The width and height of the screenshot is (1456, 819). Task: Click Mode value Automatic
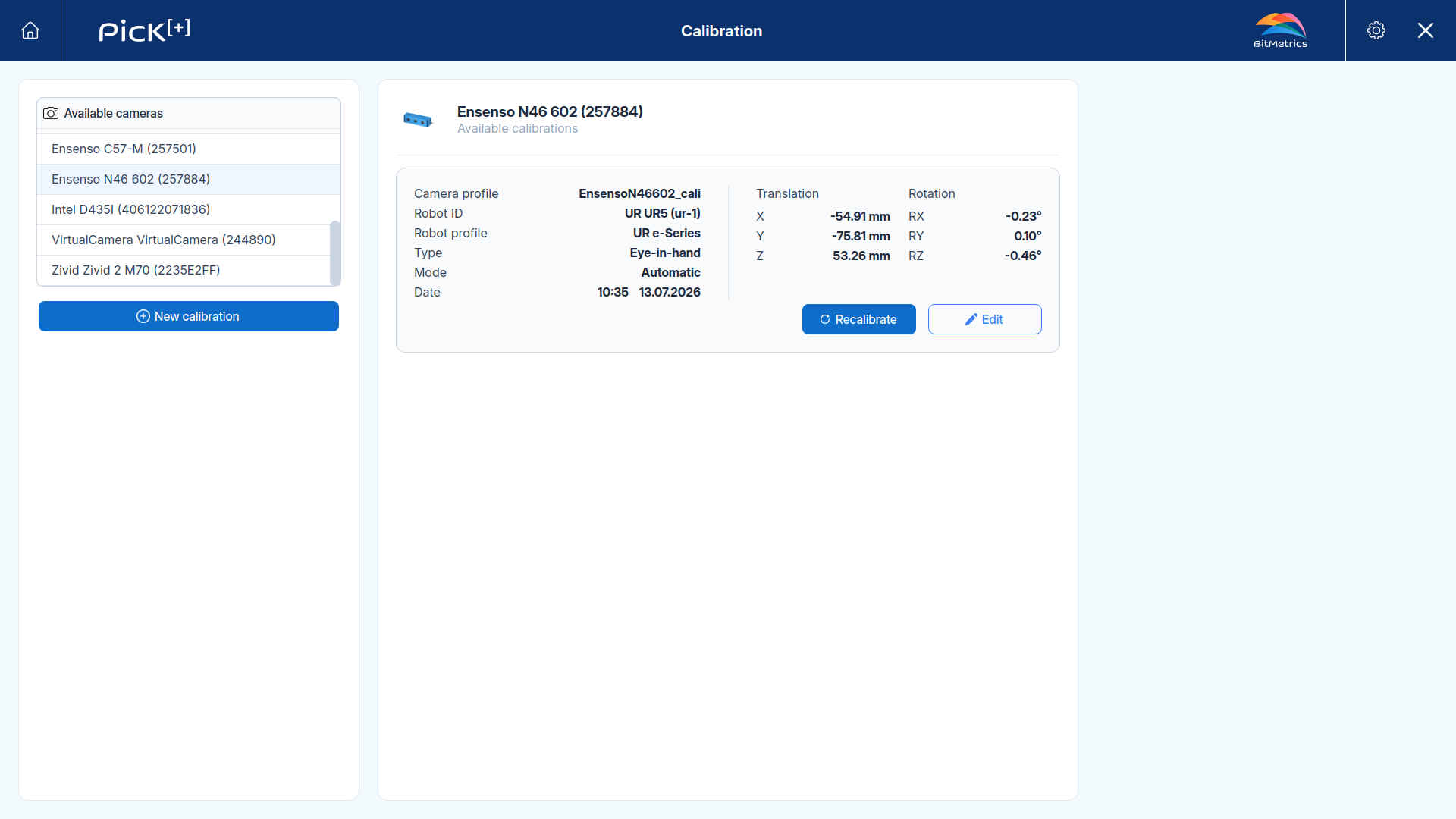[671, 272]
